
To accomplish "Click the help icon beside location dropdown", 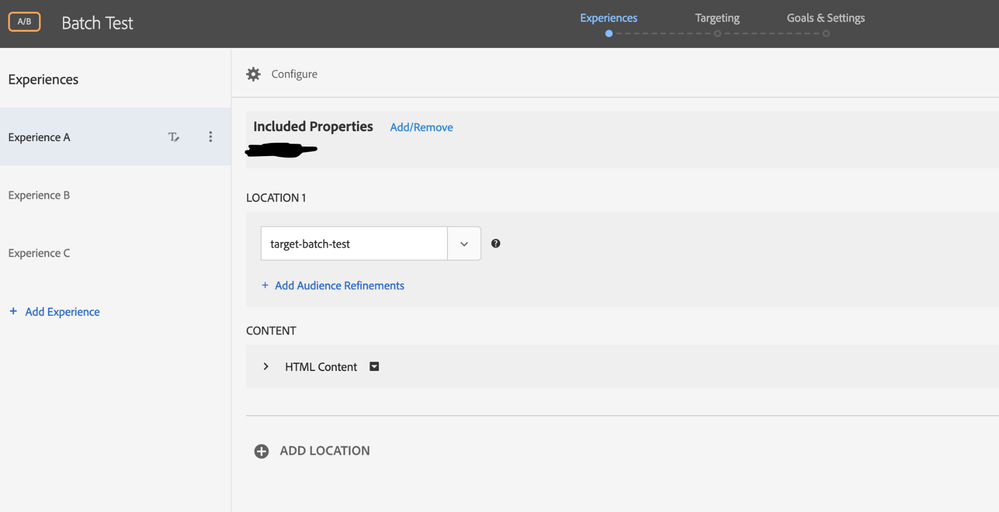I will click(496, 243).
